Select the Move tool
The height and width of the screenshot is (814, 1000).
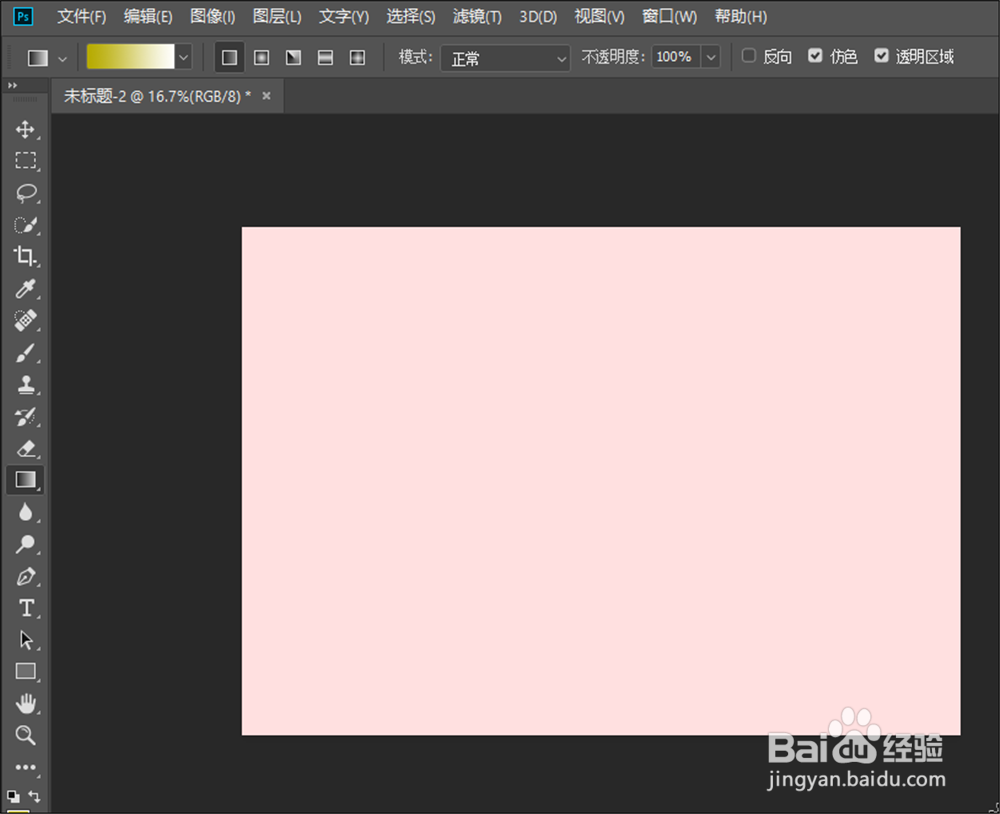(26, 129)
